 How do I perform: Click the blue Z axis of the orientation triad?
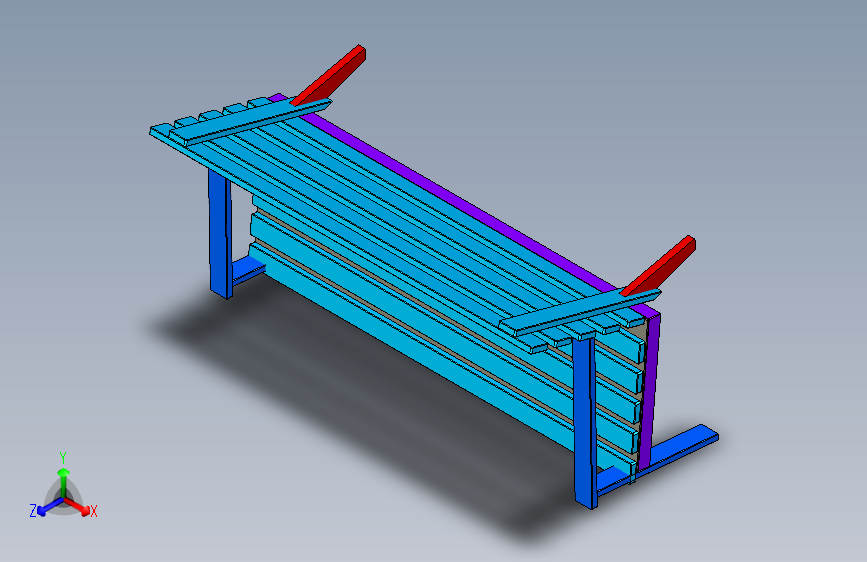tap(50, 506)
